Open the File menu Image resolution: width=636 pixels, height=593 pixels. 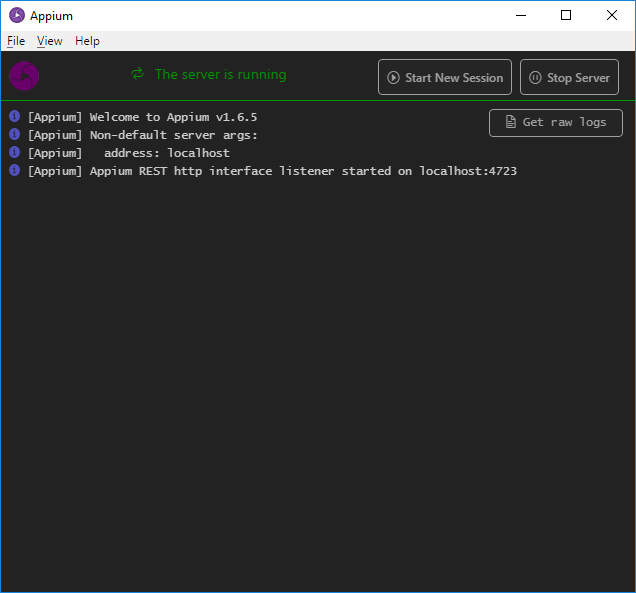coord(16,41)
